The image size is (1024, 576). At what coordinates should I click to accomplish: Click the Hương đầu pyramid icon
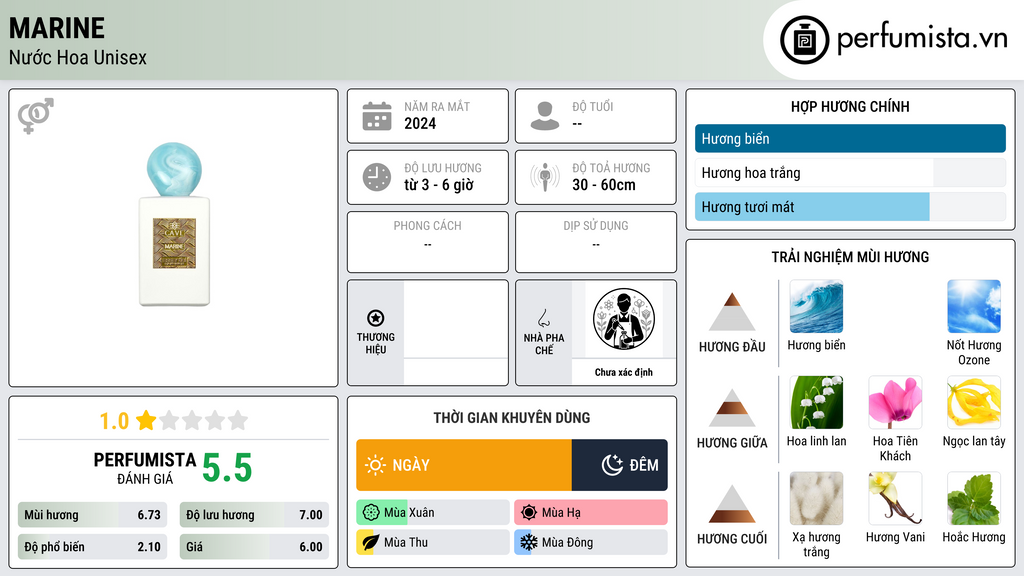pos(732,312)
